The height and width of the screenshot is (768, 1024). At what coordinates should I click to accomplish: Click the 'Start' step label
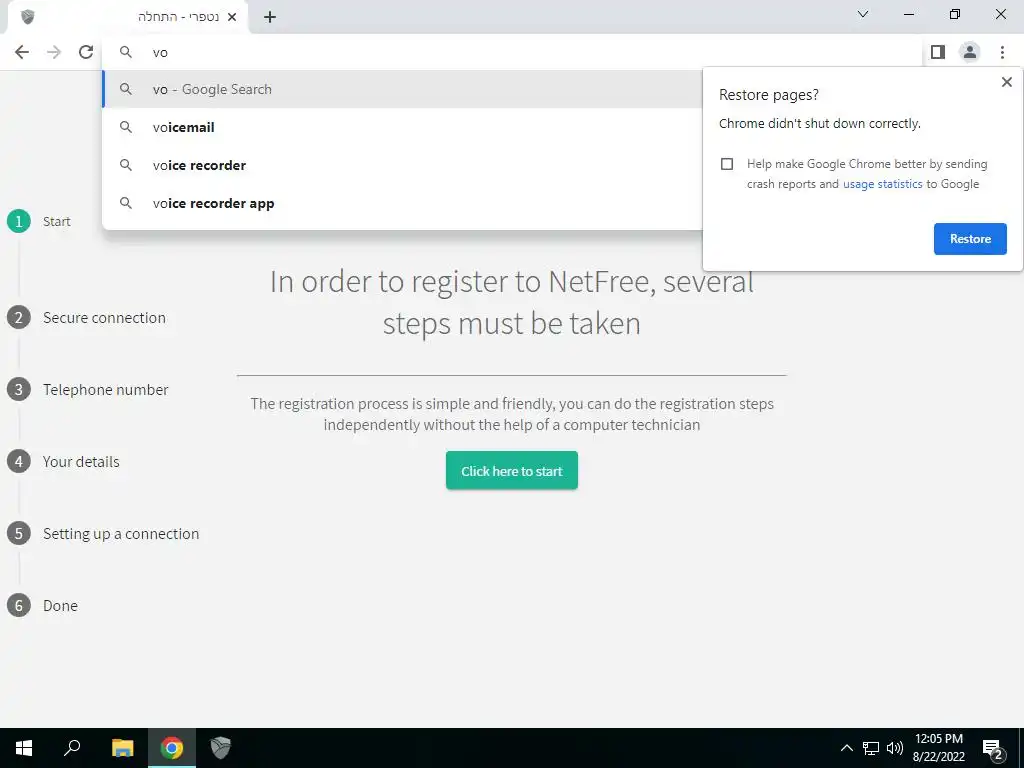pos(57,221)
